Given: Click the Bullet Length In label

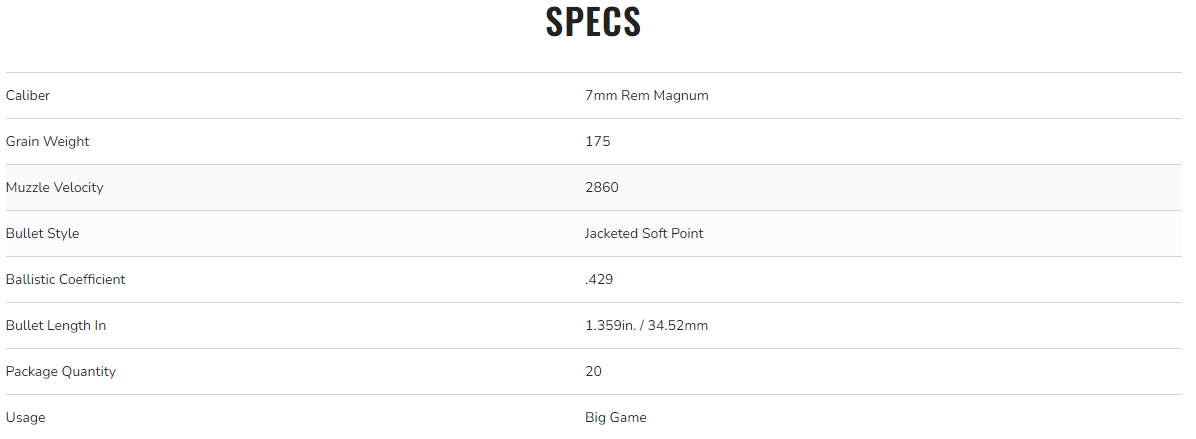Looking at the screenshot, I should [55, 326].
